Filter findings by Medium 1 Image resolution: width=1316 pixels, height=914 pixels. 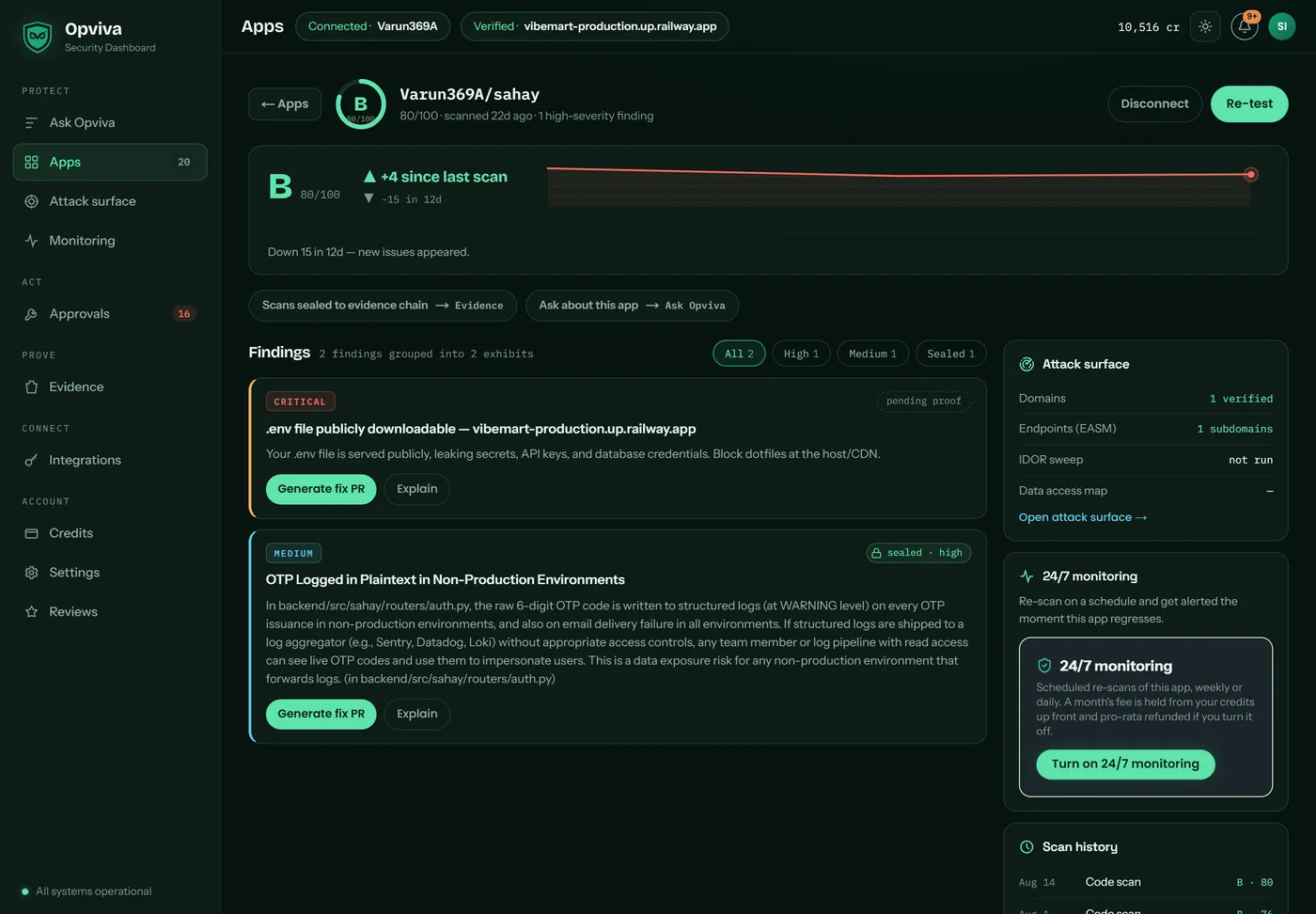tap(872, 354)
